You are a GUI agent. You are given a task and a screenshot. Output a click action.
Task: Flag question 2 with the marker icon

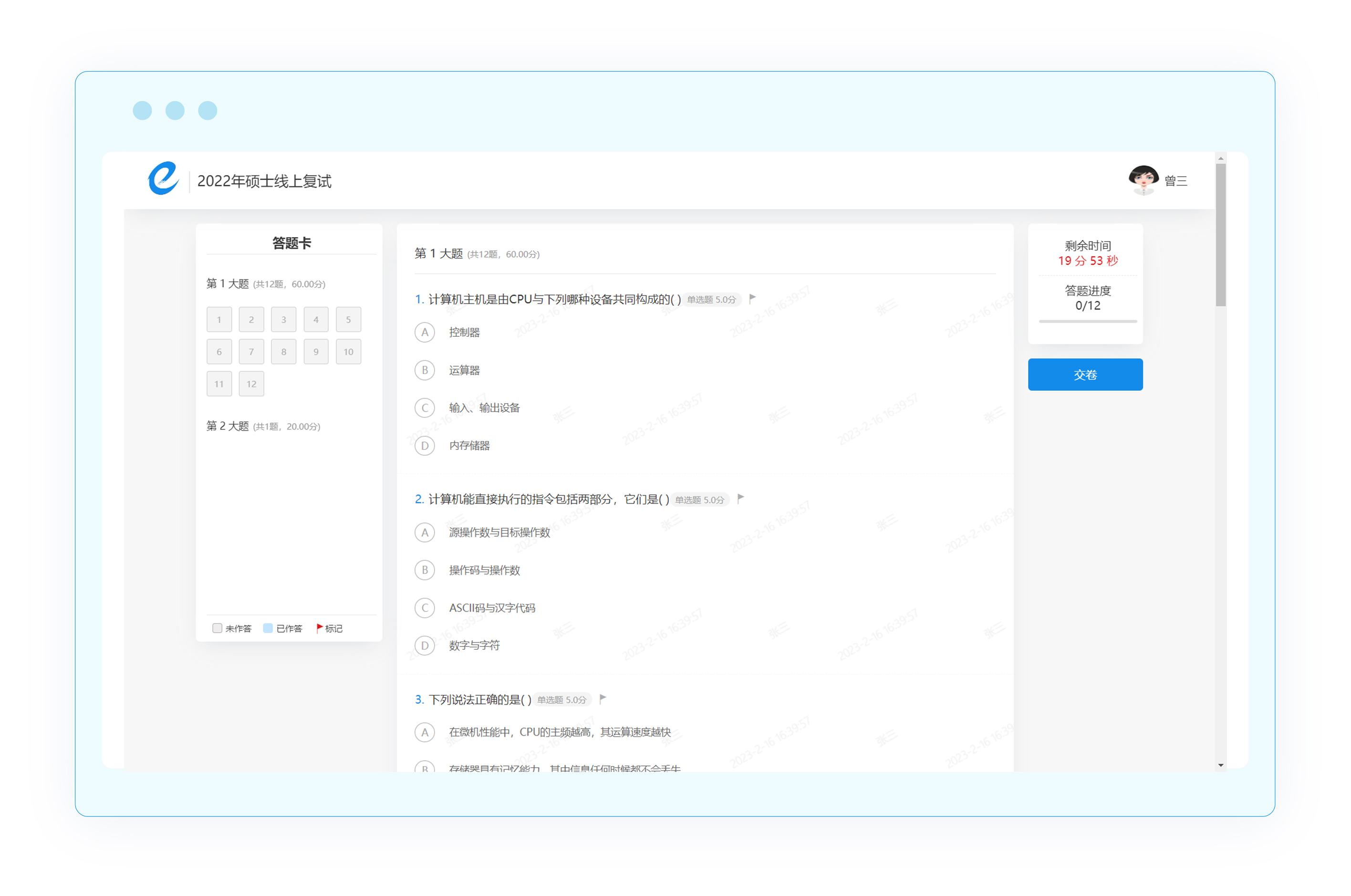tap(740, 498)
